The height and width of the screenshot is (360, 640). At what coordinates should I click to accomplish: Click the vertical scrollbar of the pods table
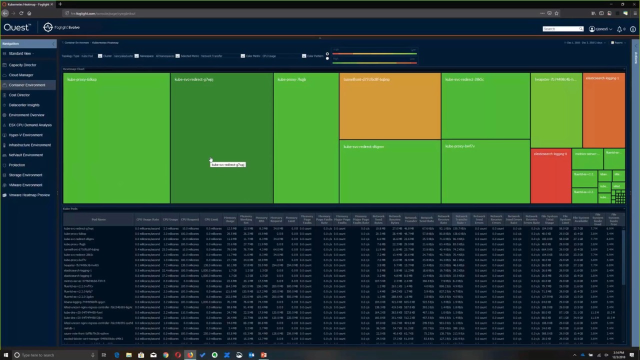pyautogui.click(x=623, y=258)
